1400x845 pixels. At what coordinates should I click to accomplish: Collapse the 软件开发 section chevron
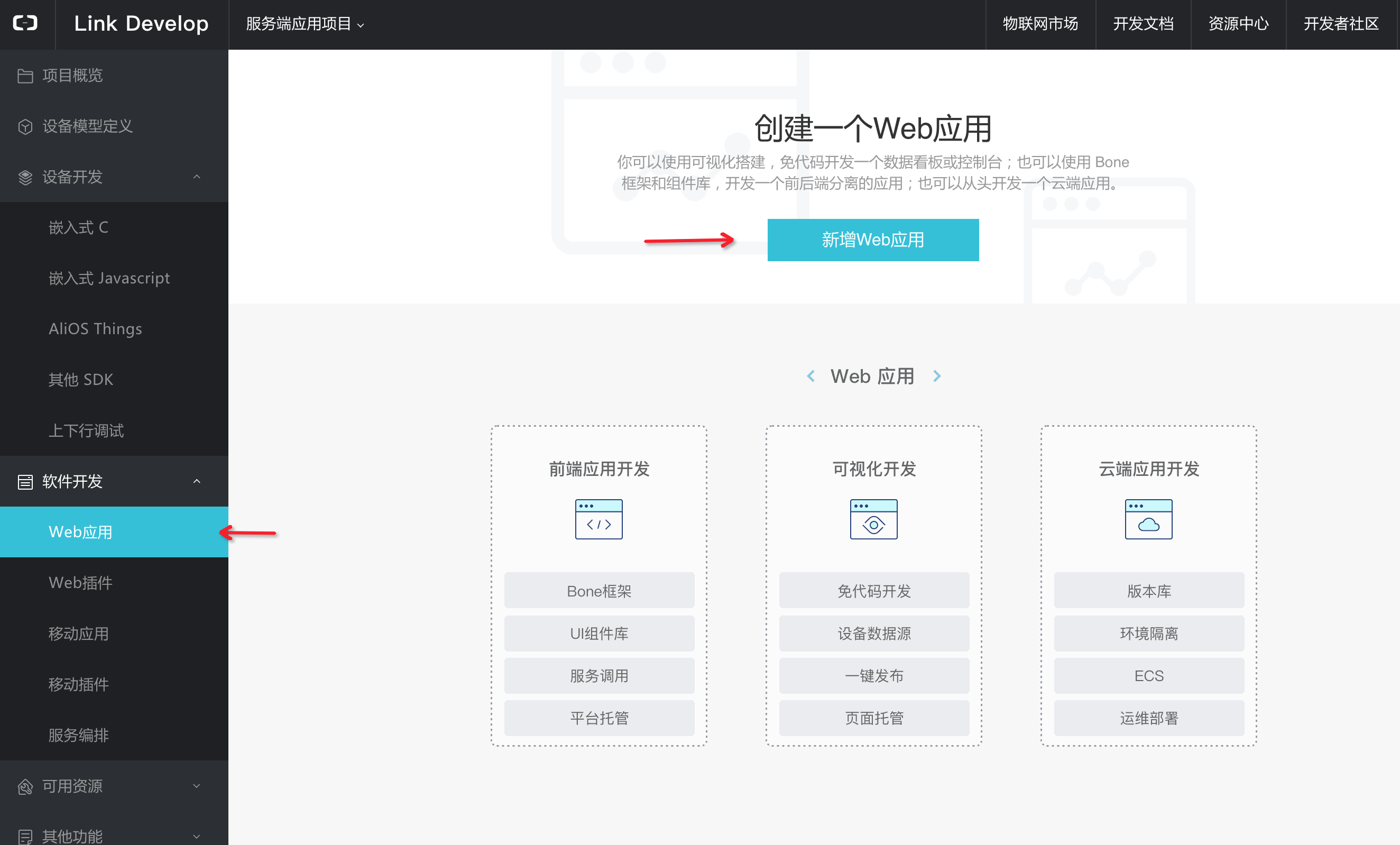coord(197,481)
